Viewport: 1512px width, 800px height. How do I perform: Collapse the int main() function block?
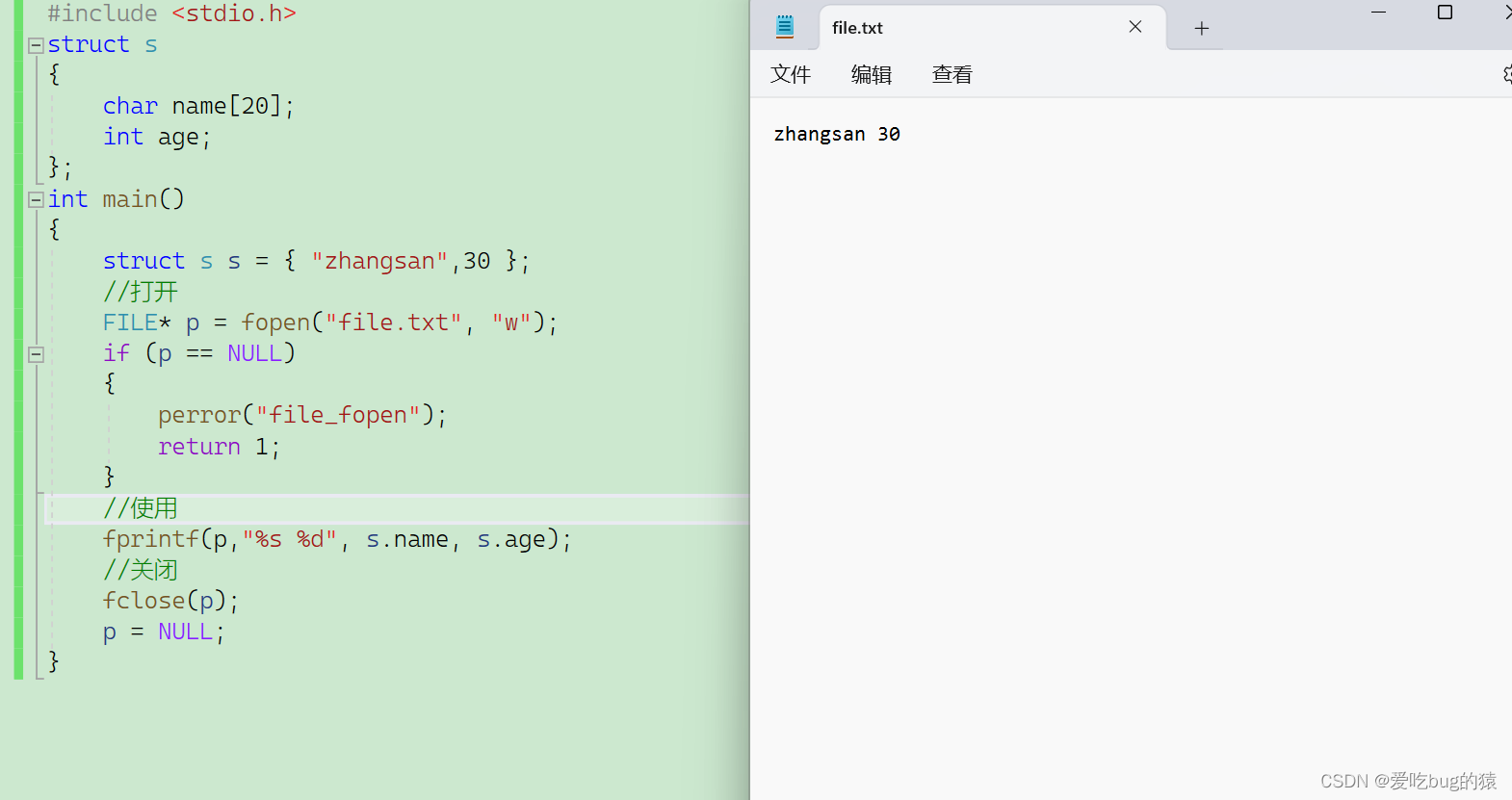(x=36, y=199)
